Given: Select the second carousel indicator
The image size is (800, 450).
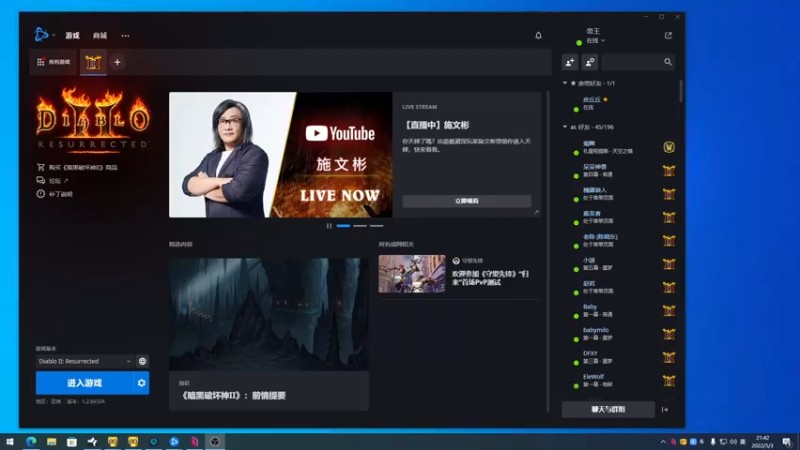Looking at the screenshot, I should [360, 226].
